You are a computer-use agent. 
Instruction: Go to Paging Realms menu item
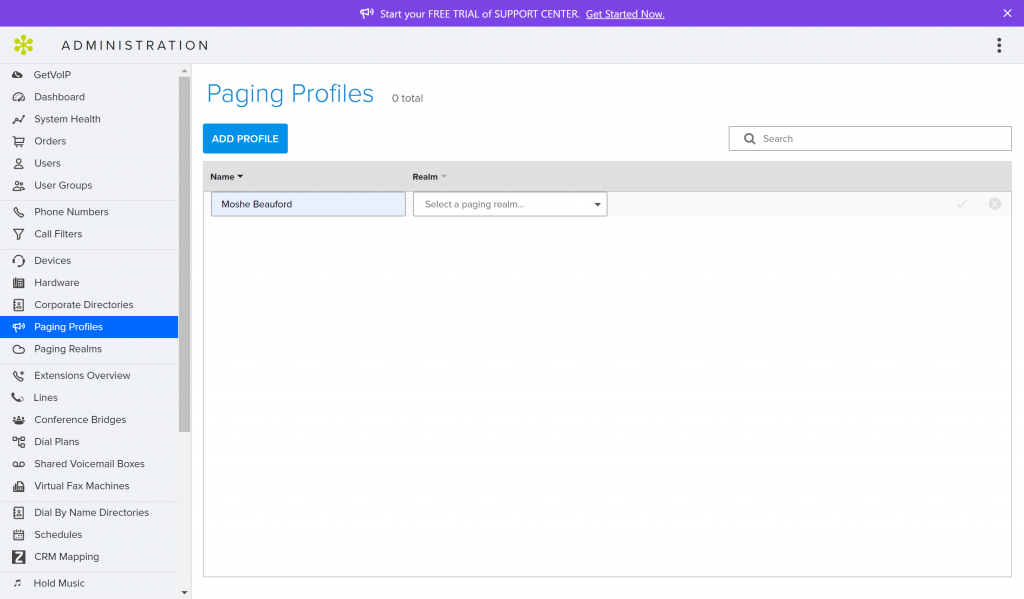[x=68, y=349]
